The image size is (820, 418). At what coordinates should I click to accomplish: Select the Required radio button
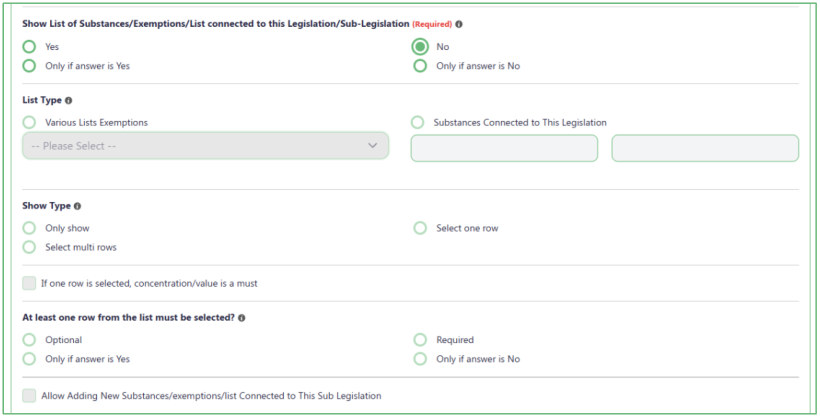click(x=420, y=340)
